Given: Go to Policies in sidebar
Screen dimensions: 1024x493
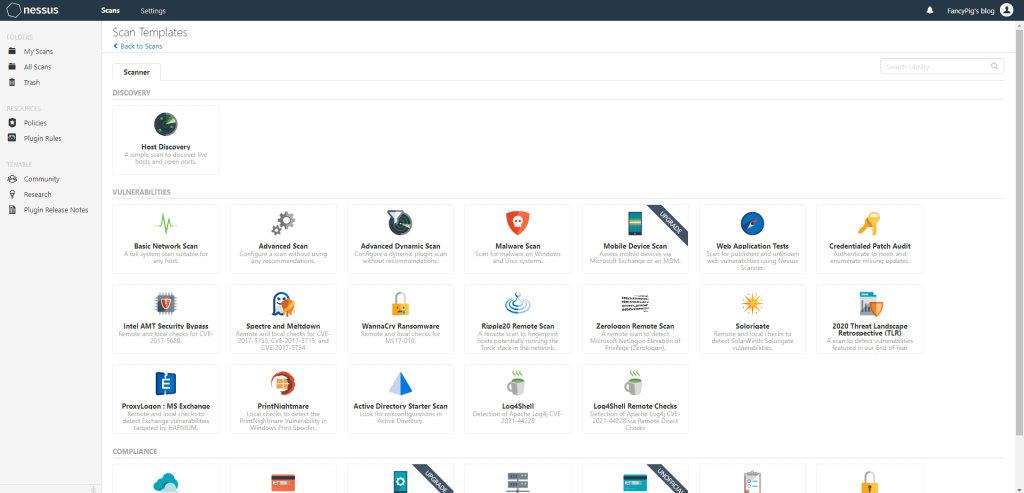Looking at the screenshot, I should 35,123.
